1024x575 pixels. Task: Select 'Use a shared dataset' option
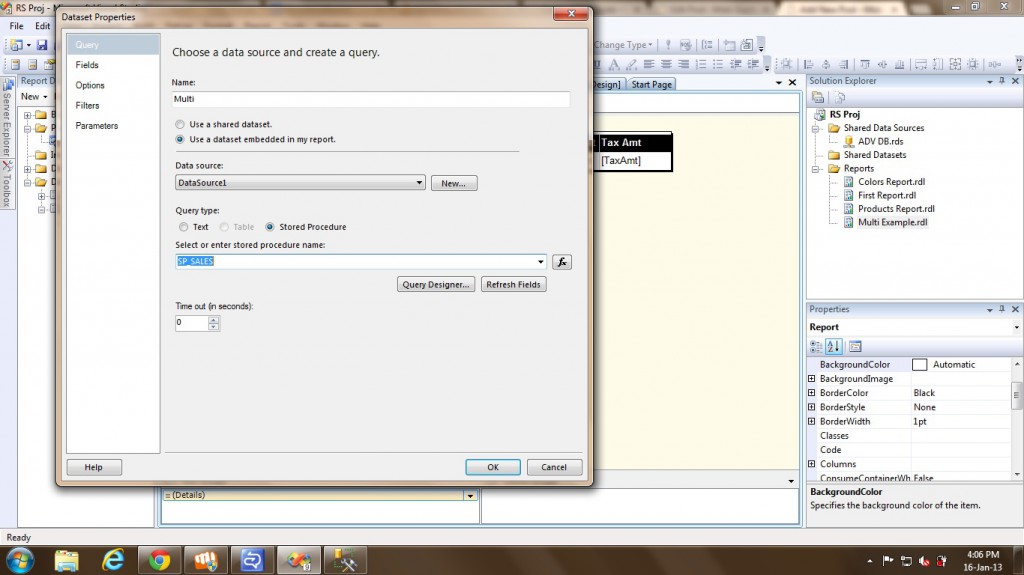point(181,124)
